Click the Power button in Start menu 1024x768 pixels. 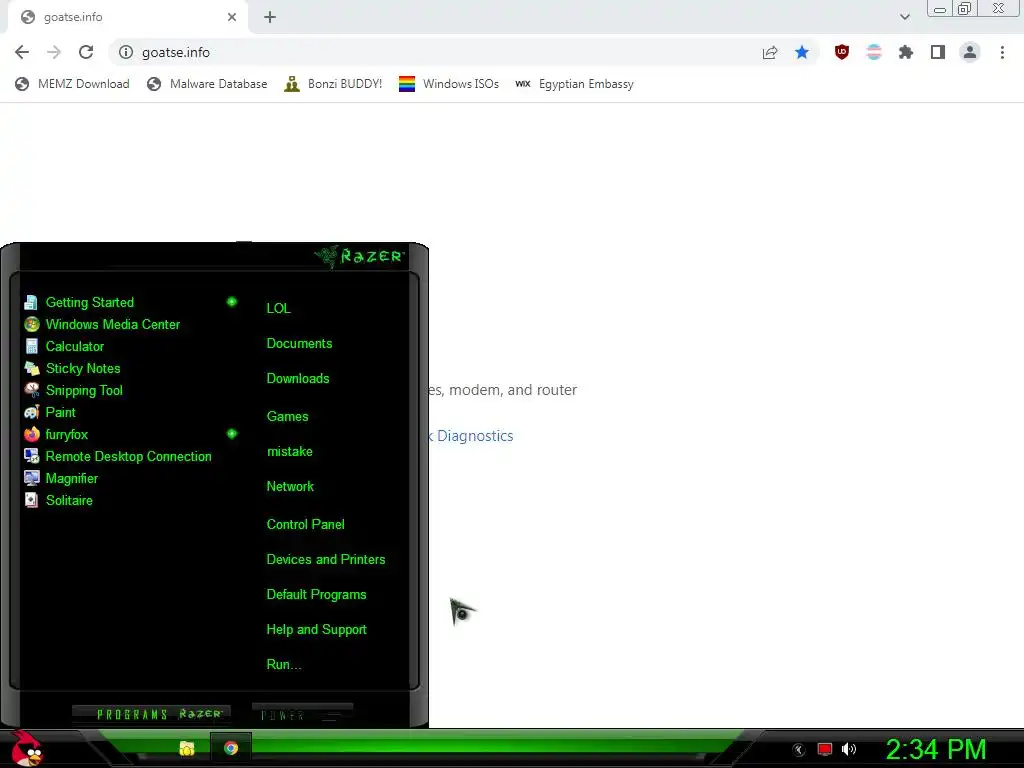pos(302,714)
